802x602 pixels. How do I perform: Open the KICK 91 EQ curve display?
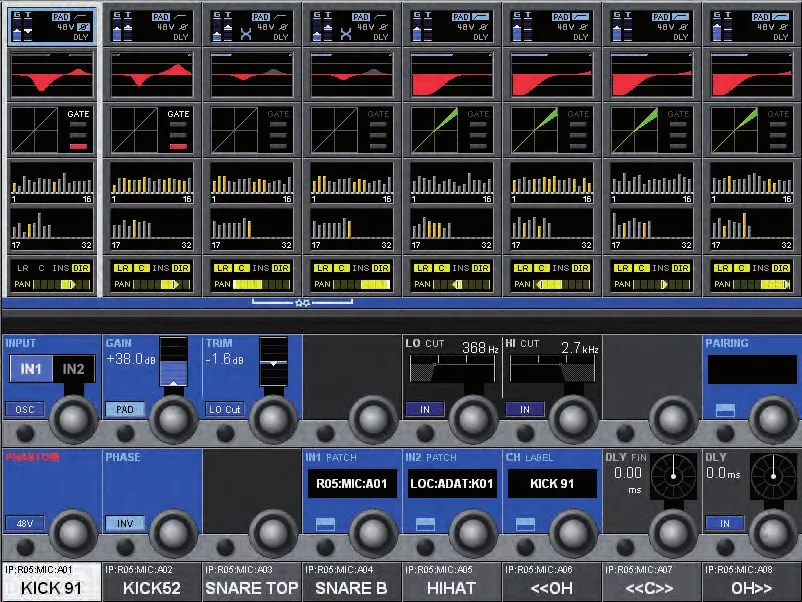[x=52, y=75]
